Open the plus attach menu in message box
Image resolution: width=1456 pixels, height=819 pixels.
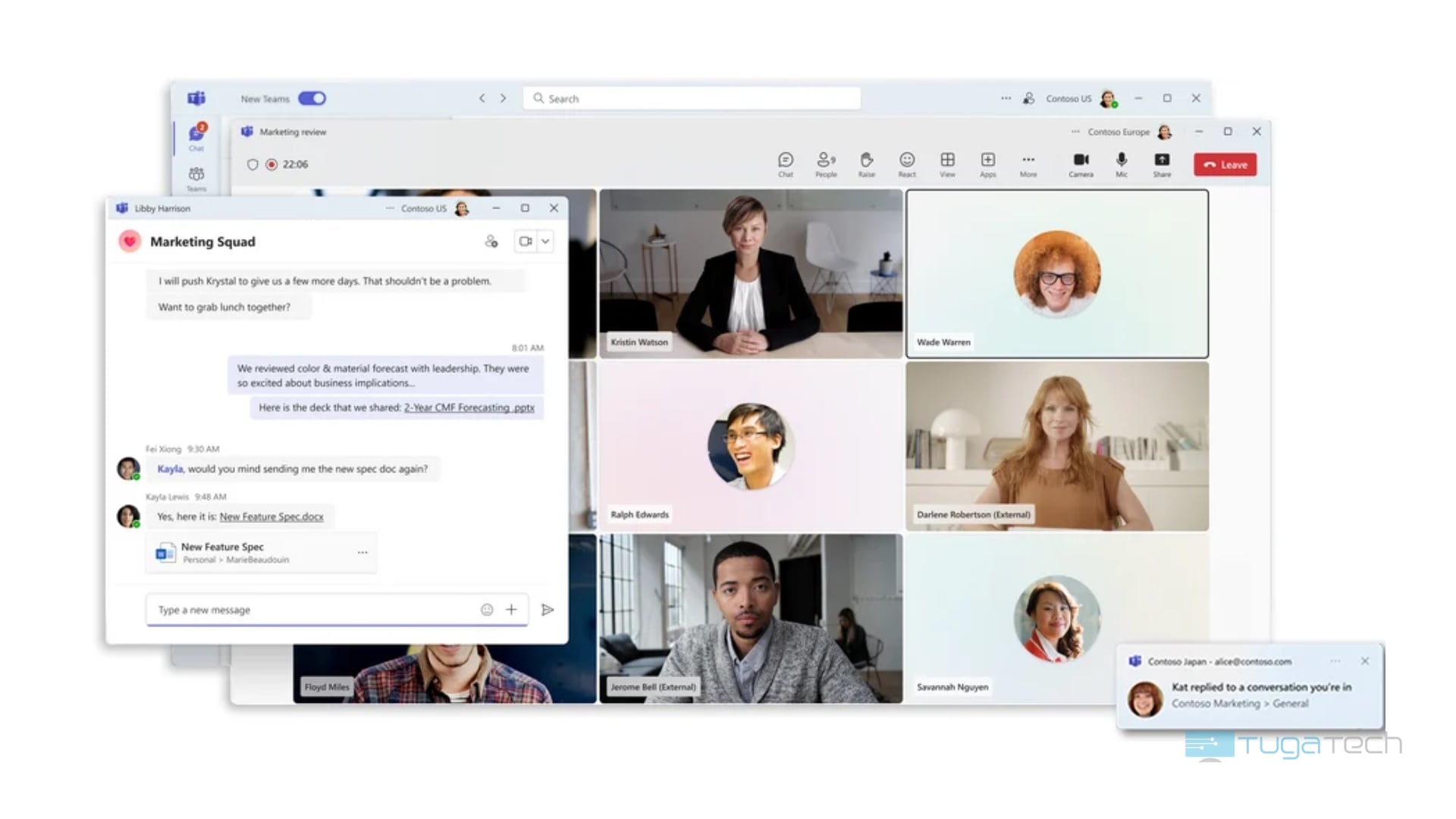pyautogui.click(x=511, y=610)
